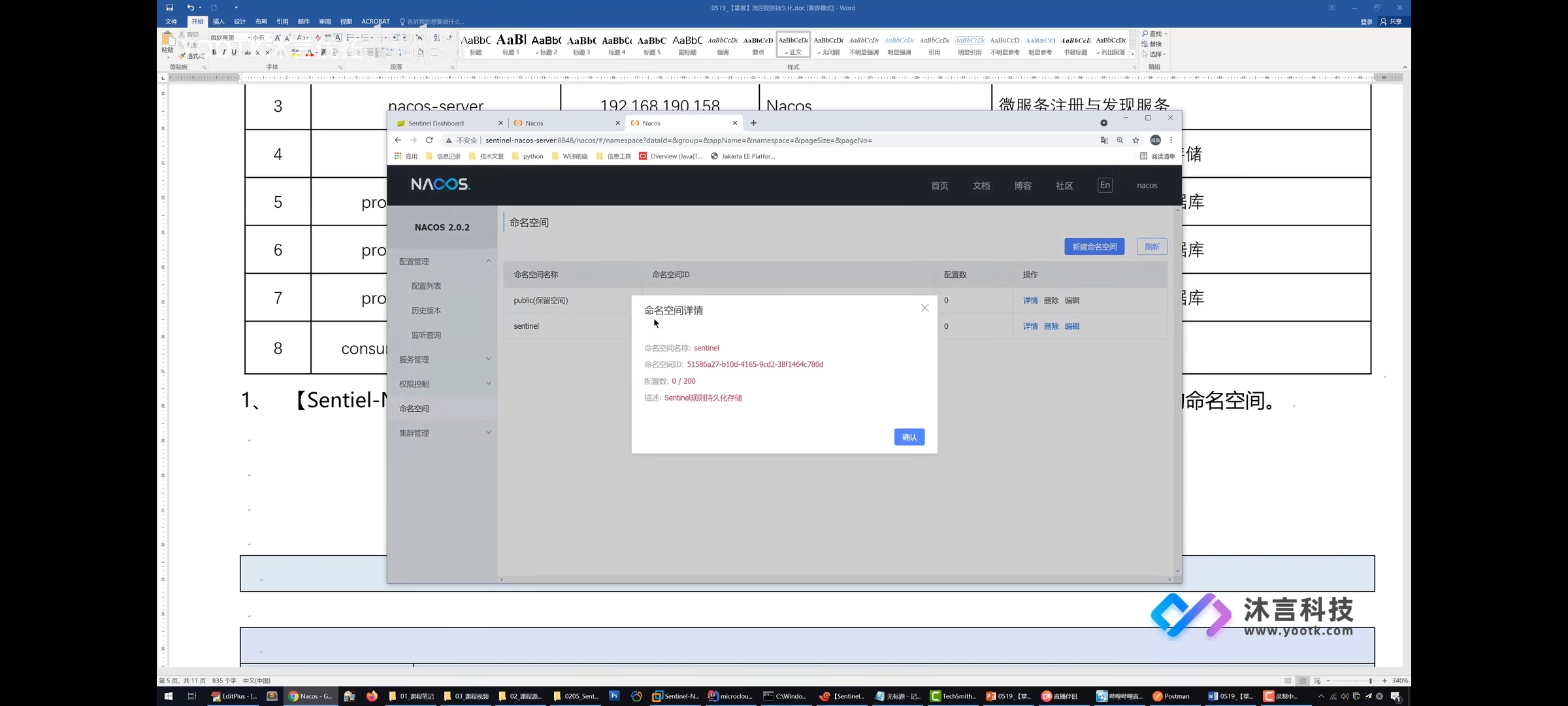1568x706 pixels.
Task: Click 编辑 in the sentinel namespace row
Action: click(x=1072, y=326)
